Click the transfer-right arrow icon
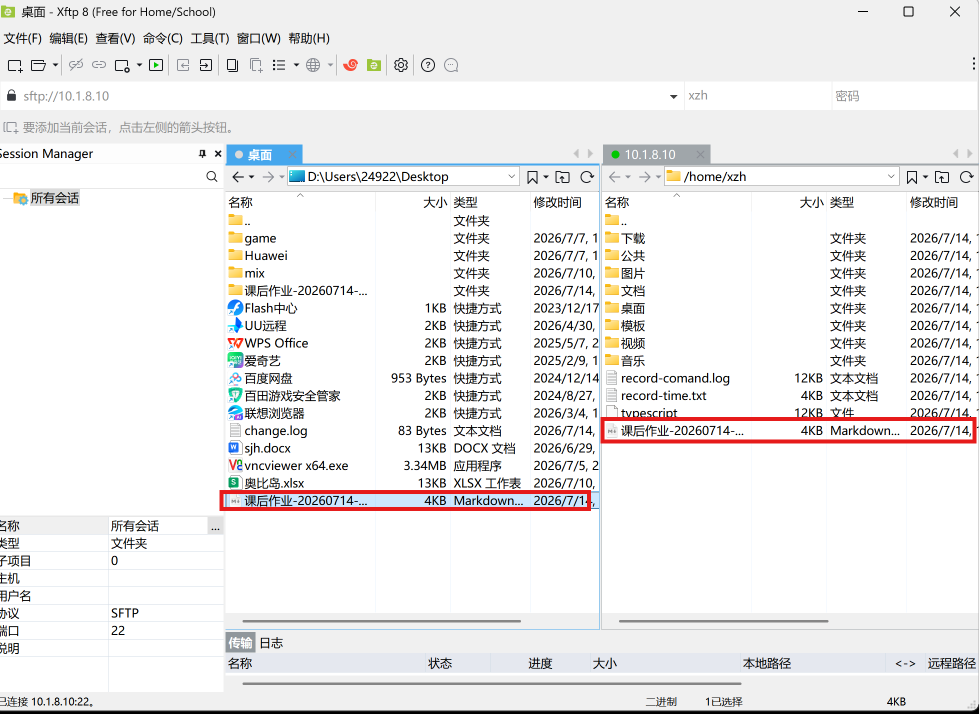Image resolution: width=980 pixels, height=714 pixels. point(206,65)
